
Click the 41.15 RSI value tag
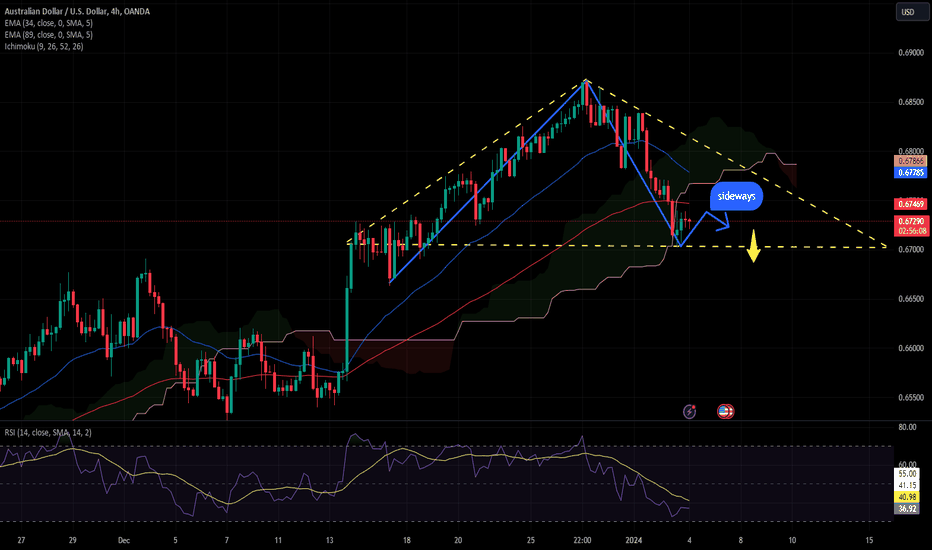pos(907,485)
